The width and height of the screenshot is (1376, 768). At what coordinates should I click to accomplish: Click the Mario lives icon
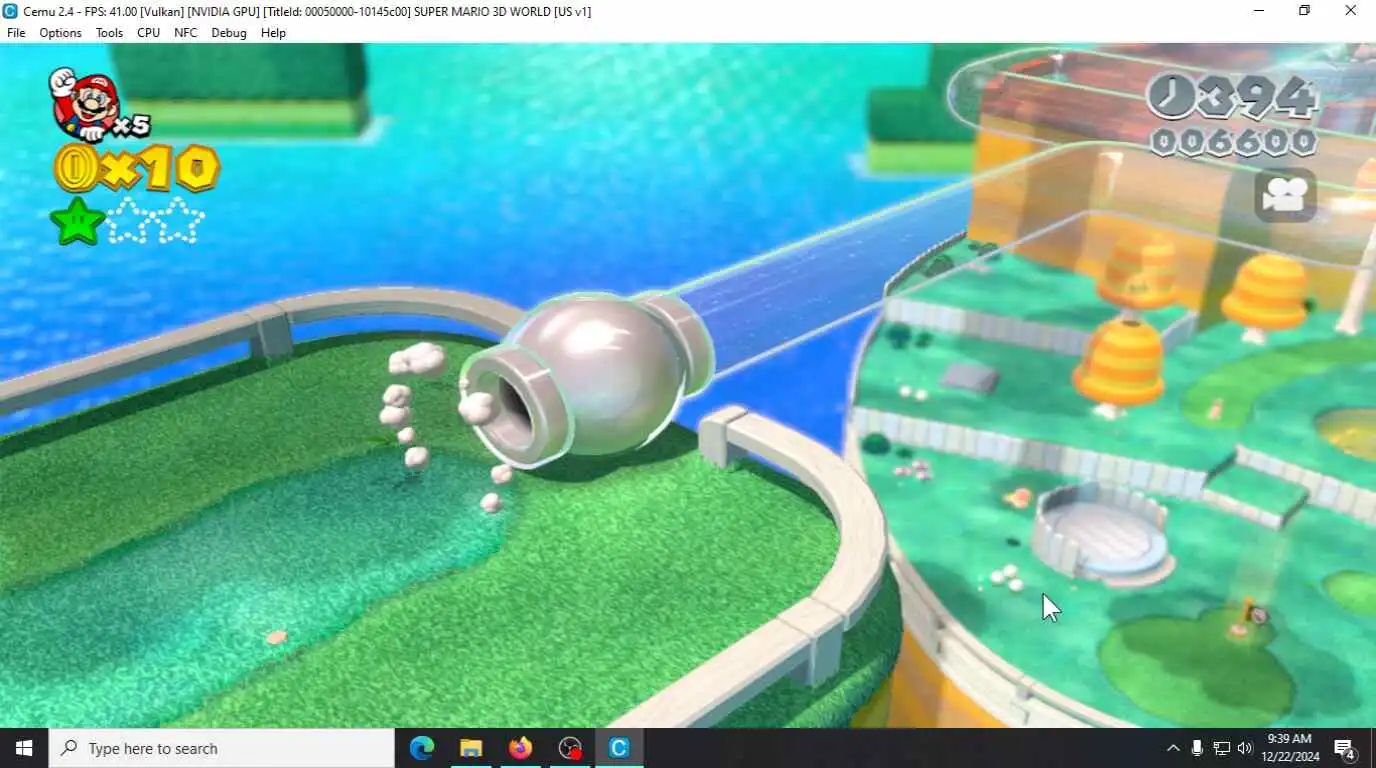click(84, 104)
